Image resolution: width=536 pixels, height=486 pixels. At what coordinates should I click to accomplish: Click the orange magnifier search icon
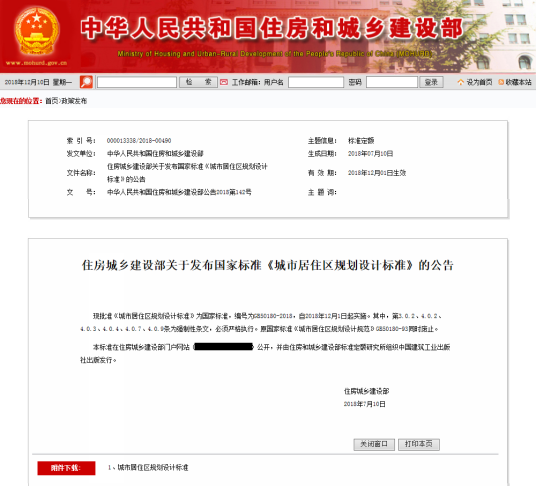click(x=86, y=82)
